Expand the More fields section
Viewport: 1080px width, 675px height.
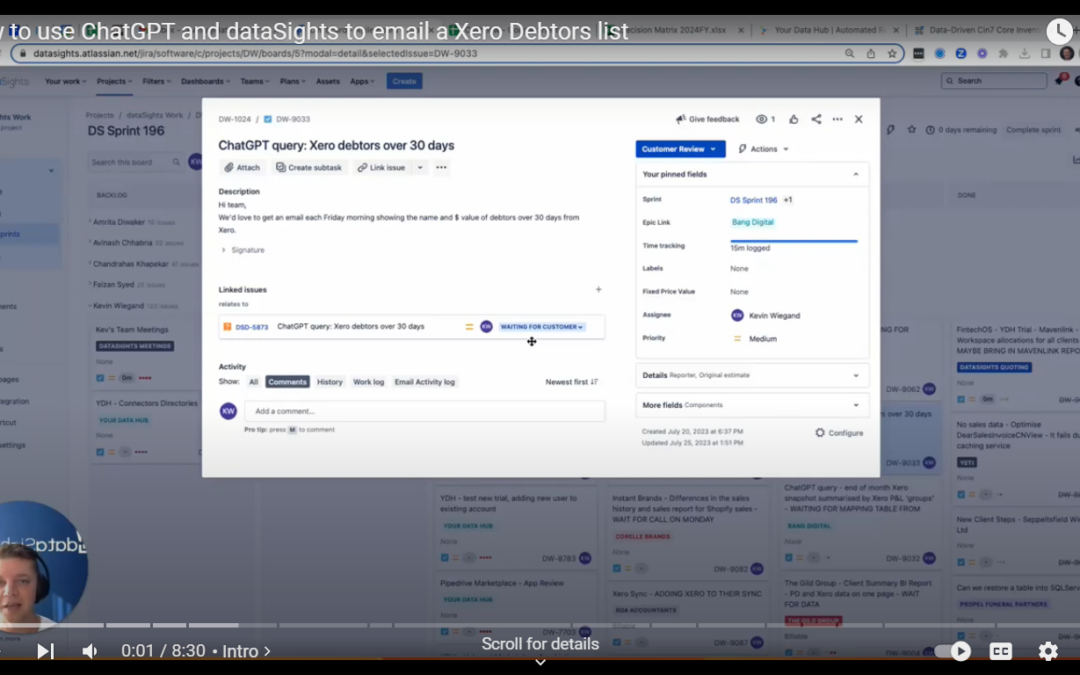pos(752,405)
